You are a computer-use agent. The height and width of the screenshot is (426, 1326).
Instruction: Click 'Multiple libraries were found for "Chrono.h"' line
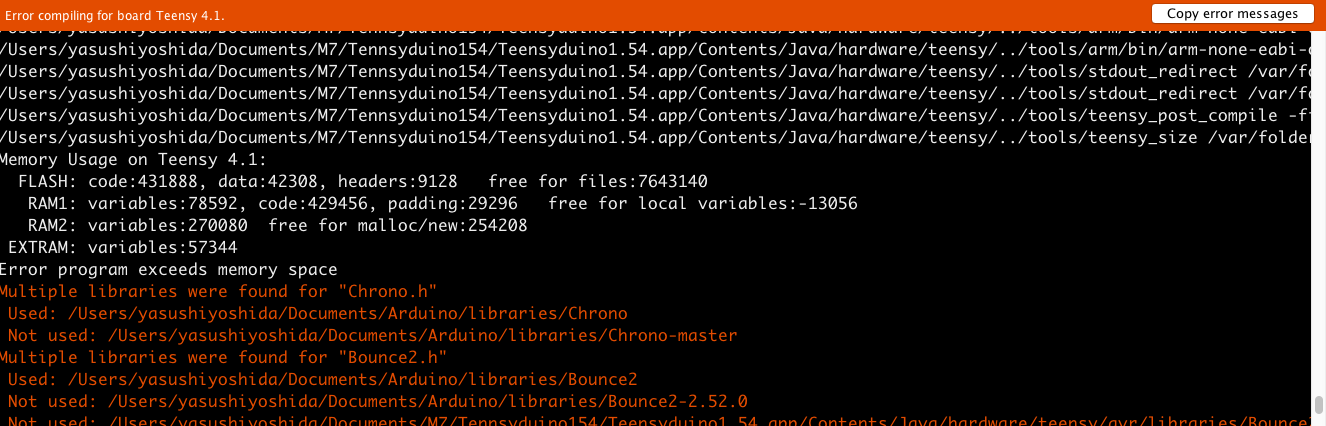coord(219,292)
